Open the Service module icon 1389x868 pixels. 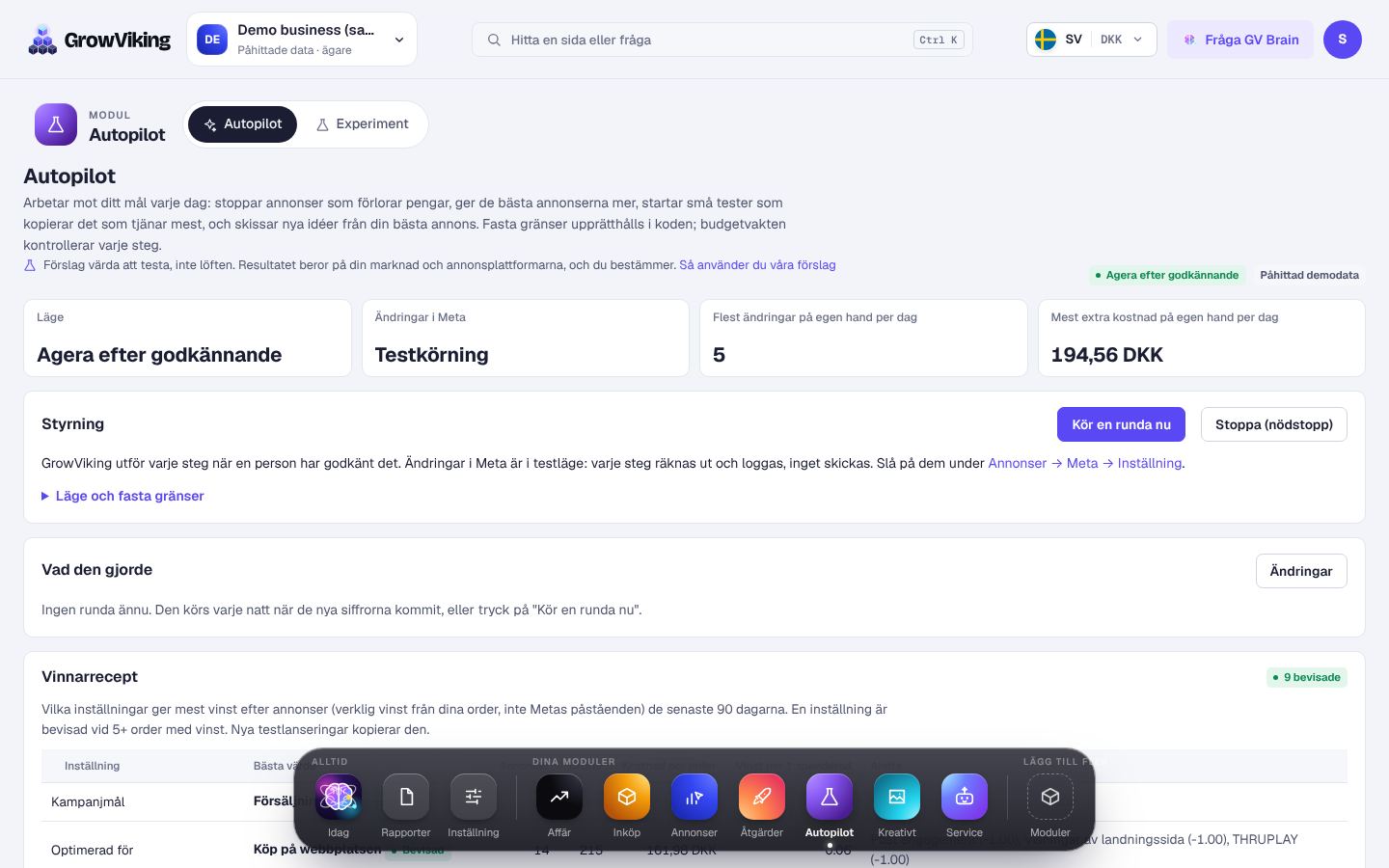pos(965,797)
